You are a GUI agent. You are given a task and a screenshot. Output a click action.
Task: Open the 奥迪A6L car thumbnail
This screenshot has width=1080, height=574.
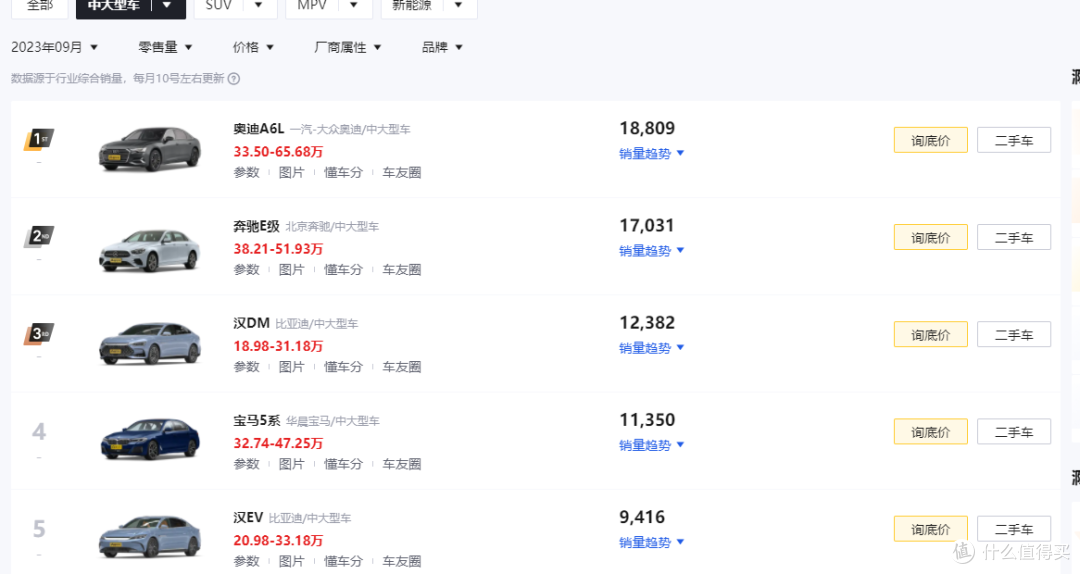[150, 149]
